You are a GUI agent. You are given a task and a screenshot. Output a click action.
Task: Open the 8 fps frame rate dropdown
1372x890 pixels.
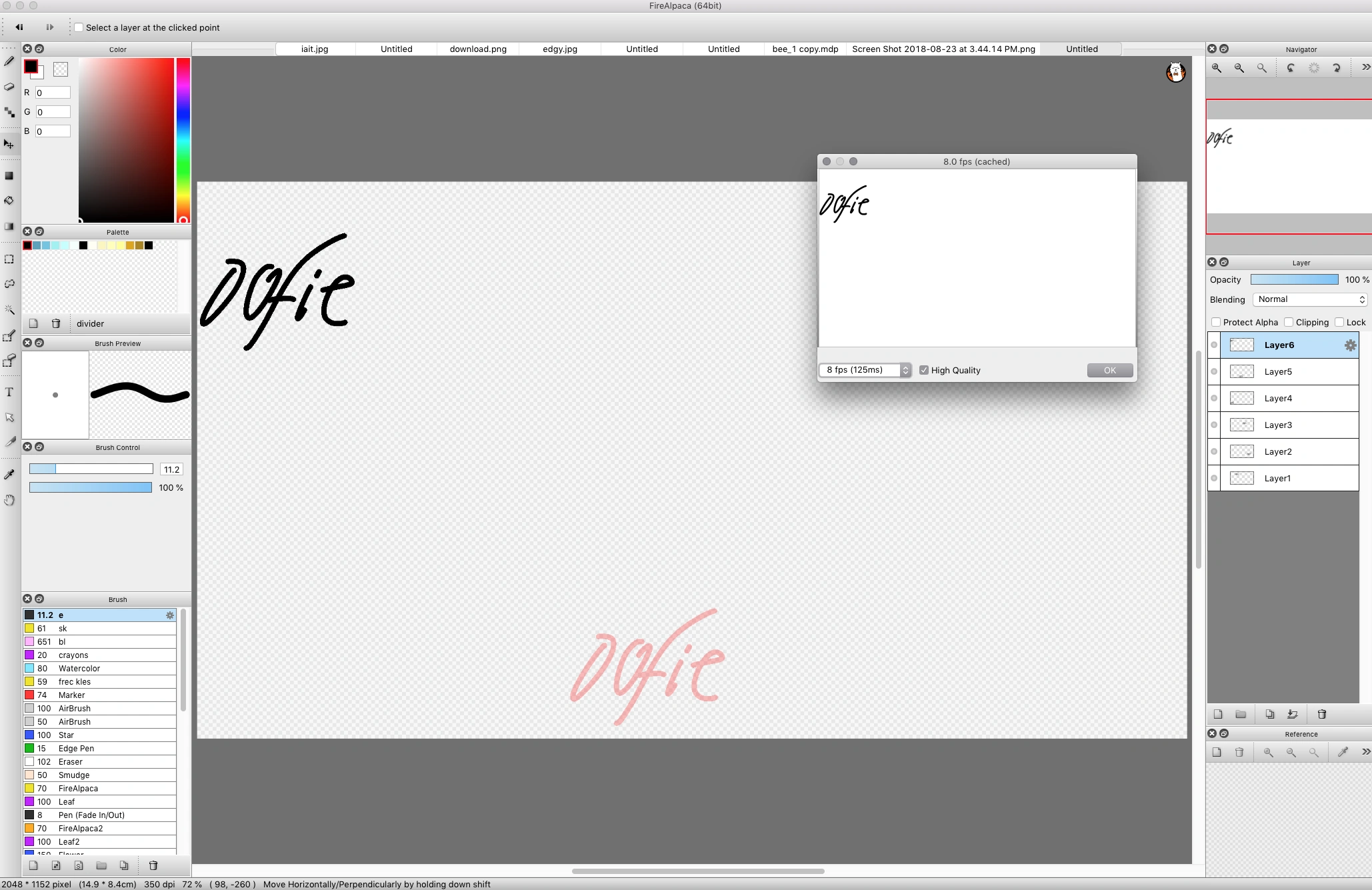click(865, 370)
